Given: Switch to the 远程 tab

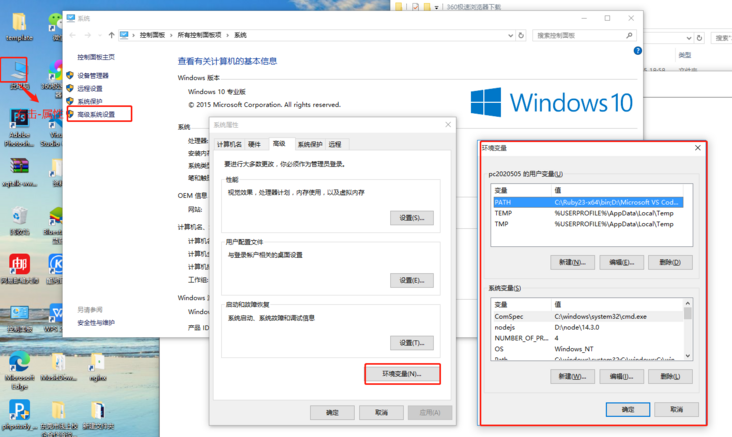Looking at the screenshot, I should pos(335,144).
